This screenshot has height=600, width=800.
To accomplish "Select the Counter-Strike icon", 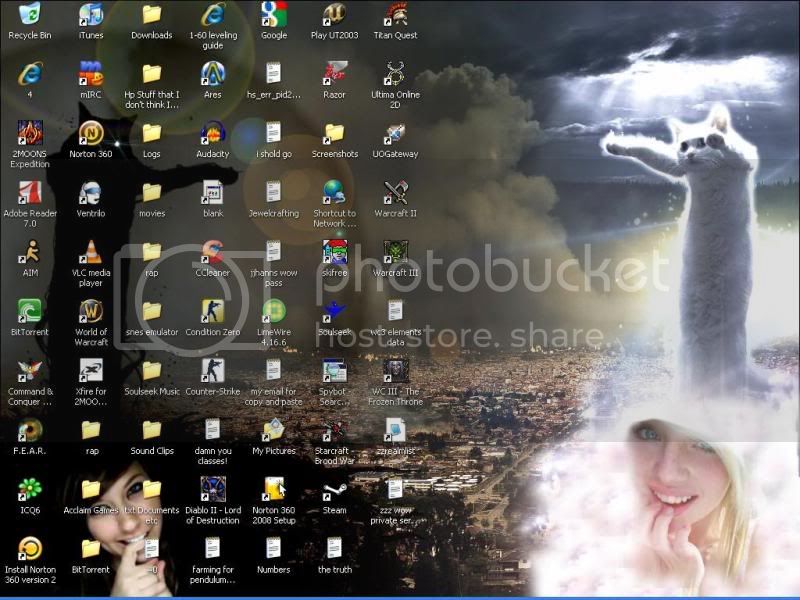I will pyautogui.click(x=212, y=370).
